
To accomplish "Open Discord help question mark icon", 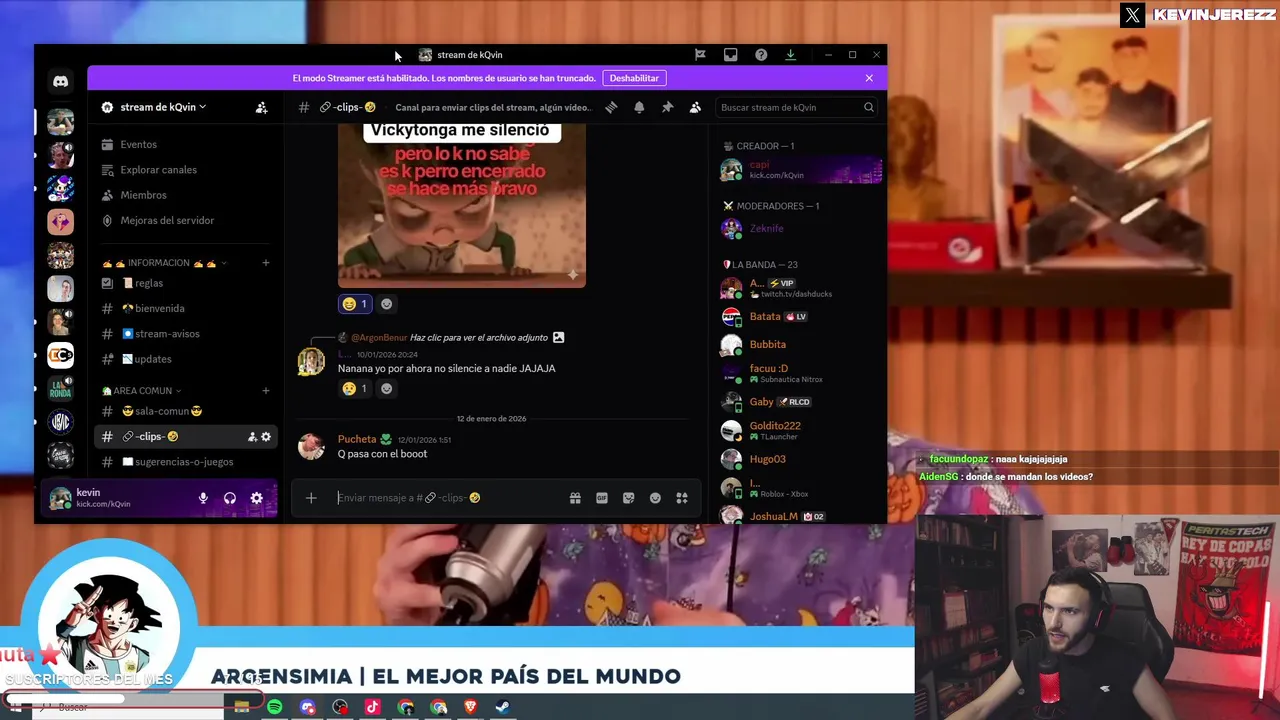I will tap(761, 55).
